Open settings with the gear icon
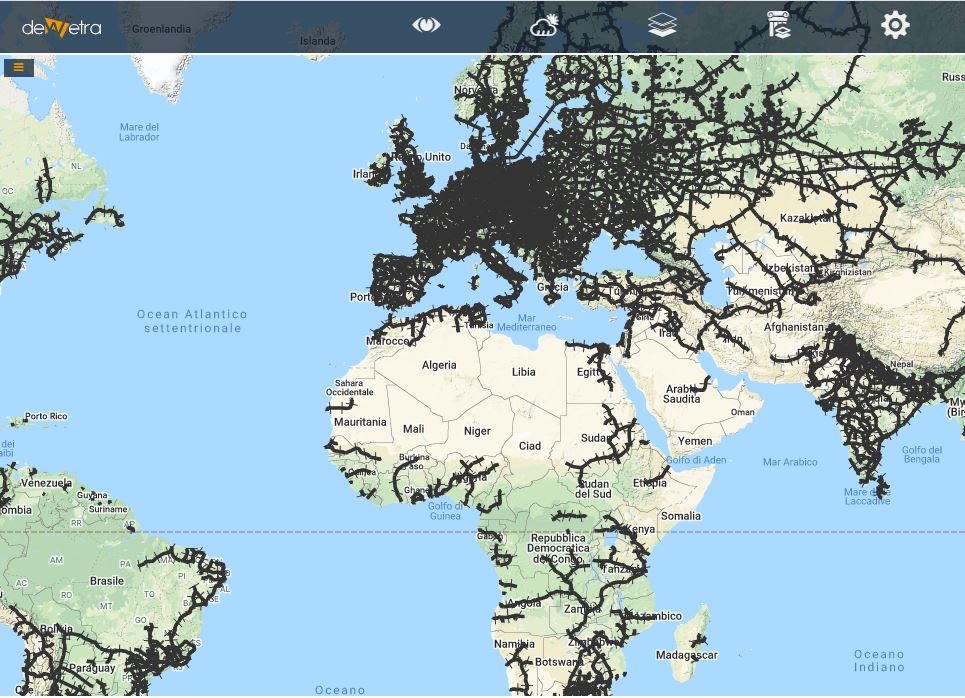 pos(895,25)
